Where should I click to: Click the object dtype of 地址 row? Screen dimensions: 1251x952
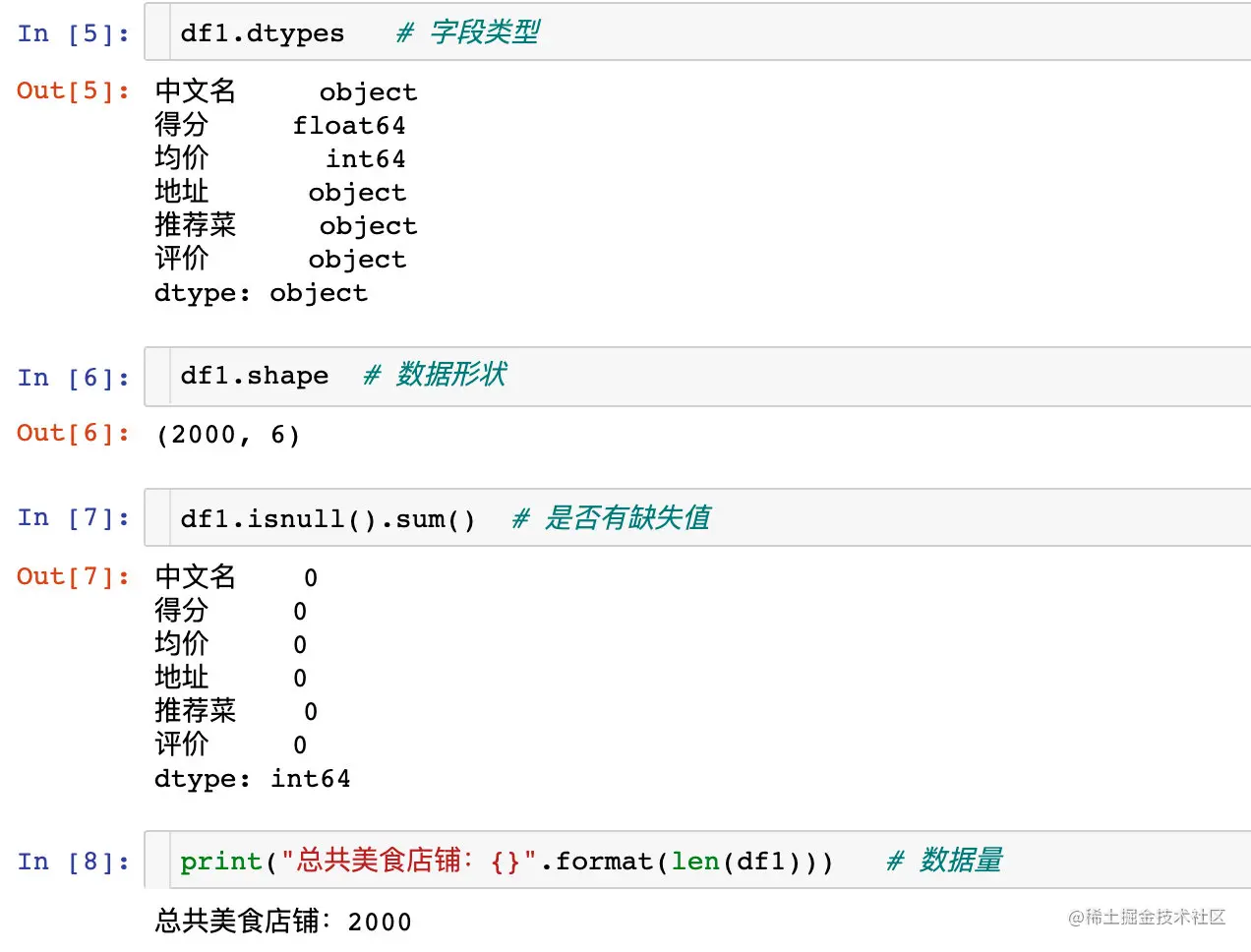coord(357,193)
